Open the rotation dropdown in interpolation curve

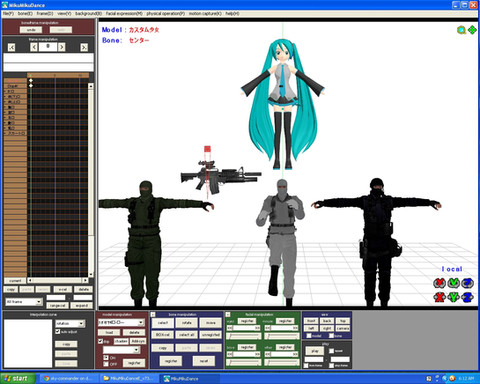[70, 323]
